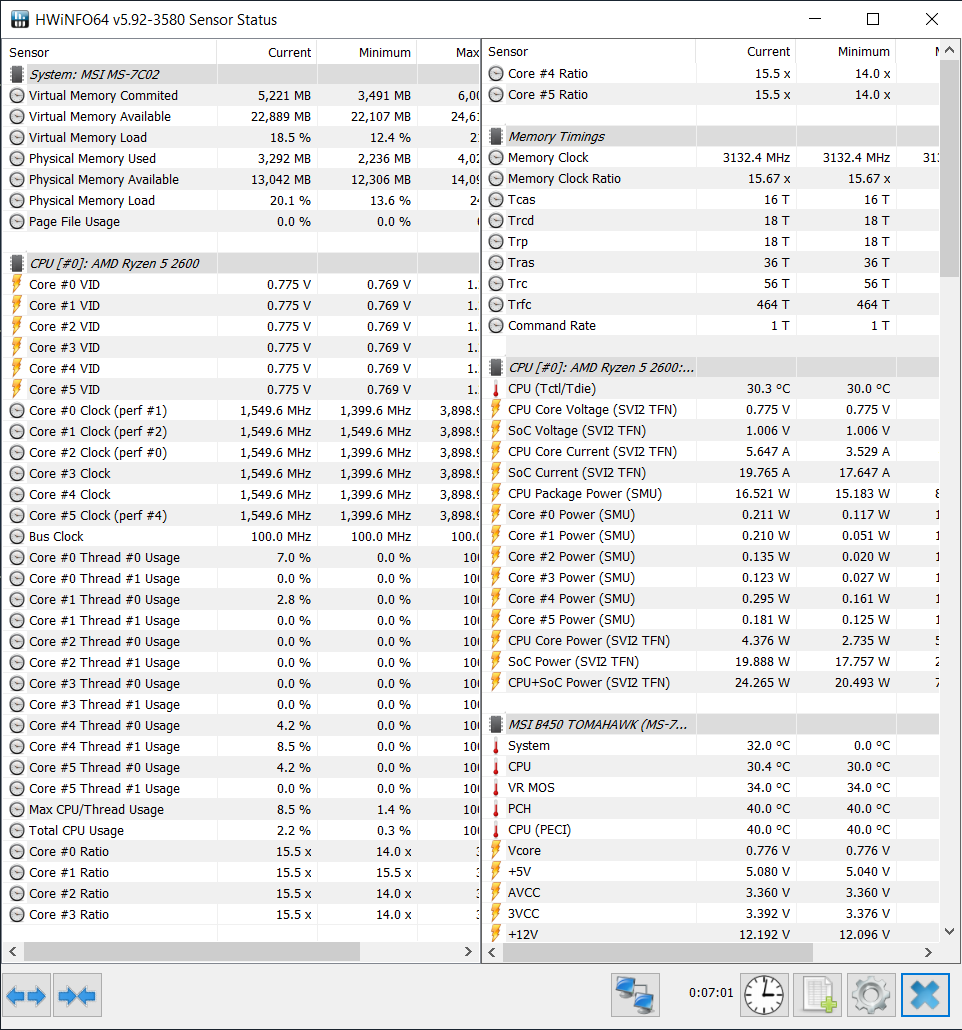
Task: Select the Core #2 VID row
Action: pos(240,326)
